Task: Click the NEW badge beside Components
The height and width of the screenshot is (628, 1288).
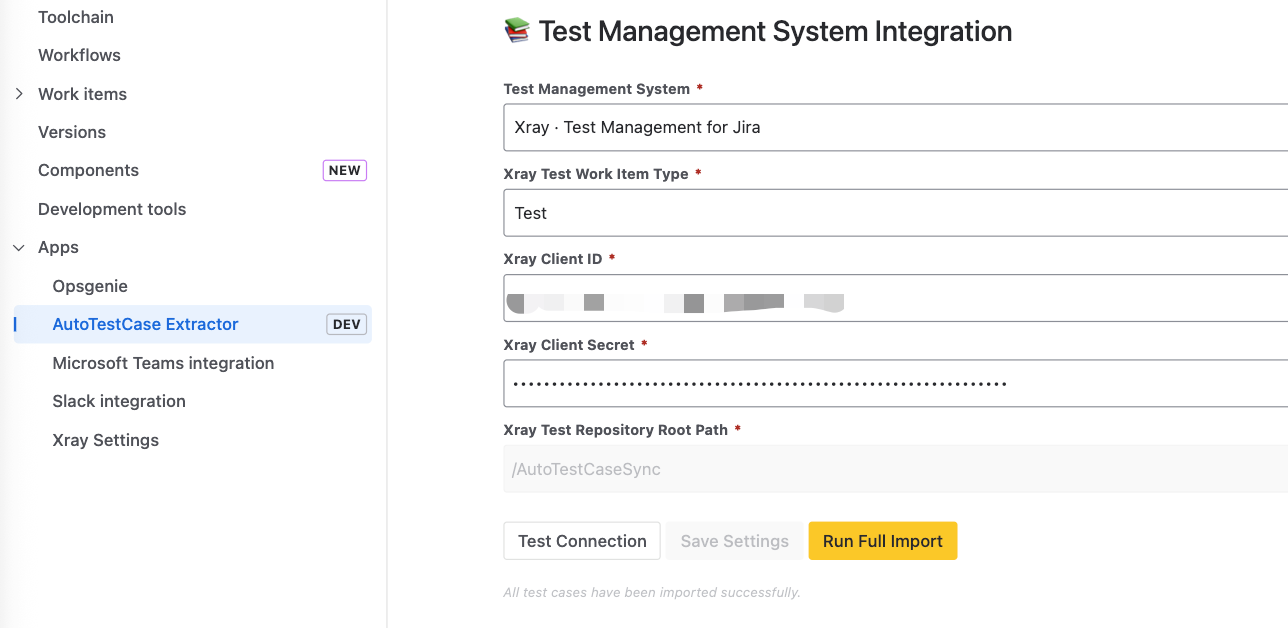Action: pyautogui.click(x=345, y=170)
